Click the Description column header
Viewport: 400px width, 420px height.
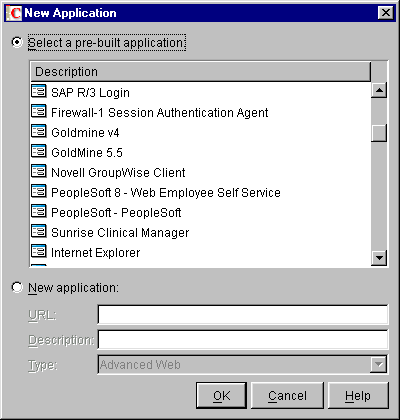tap(200, 72)
